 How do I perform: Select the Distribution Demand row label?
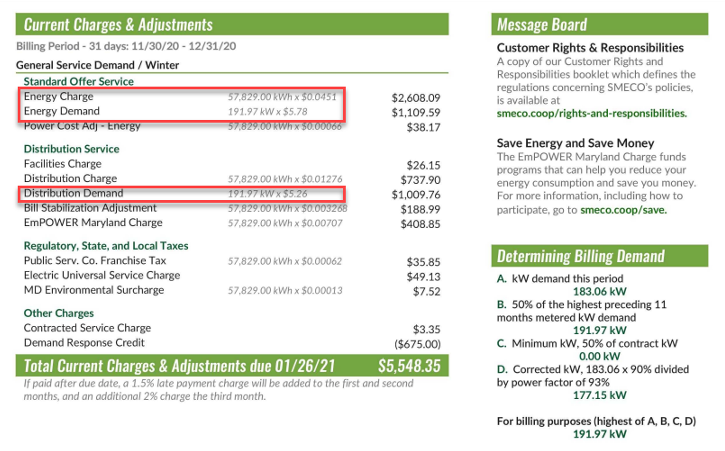click(72, 192)
